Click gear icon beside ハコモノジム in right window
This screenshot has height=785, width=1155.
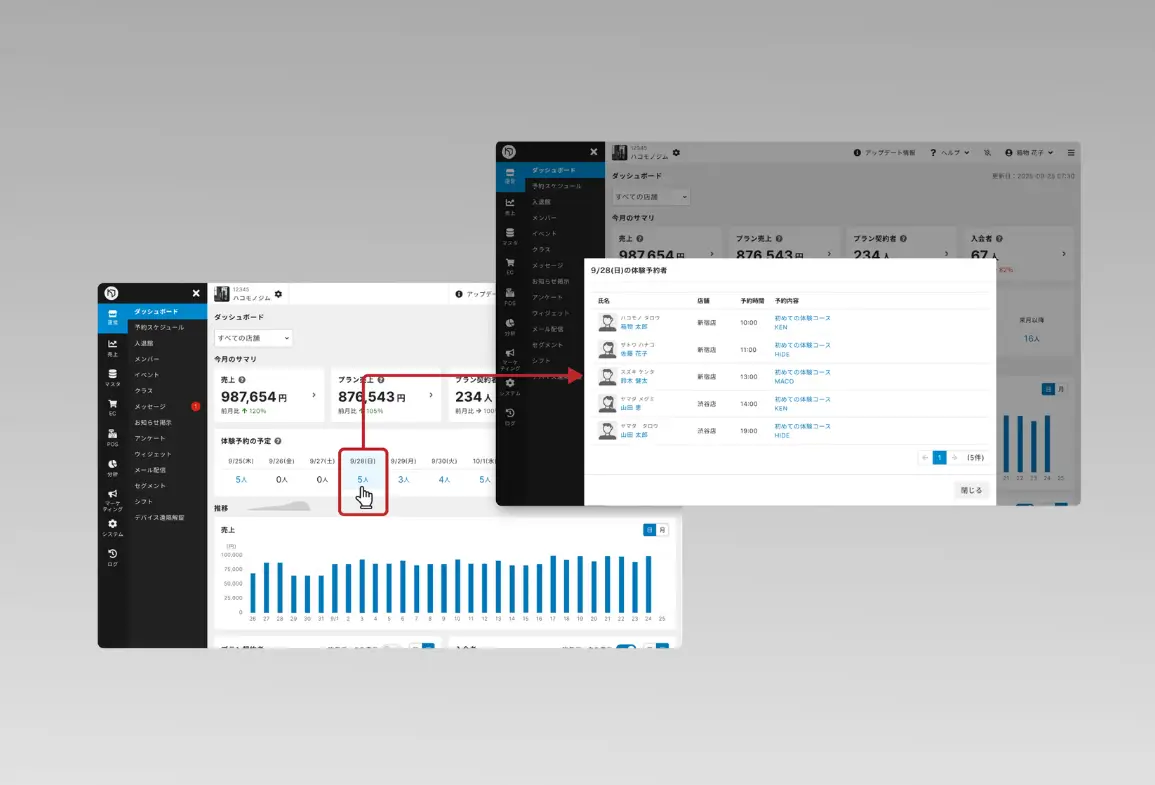pos(676,152)
